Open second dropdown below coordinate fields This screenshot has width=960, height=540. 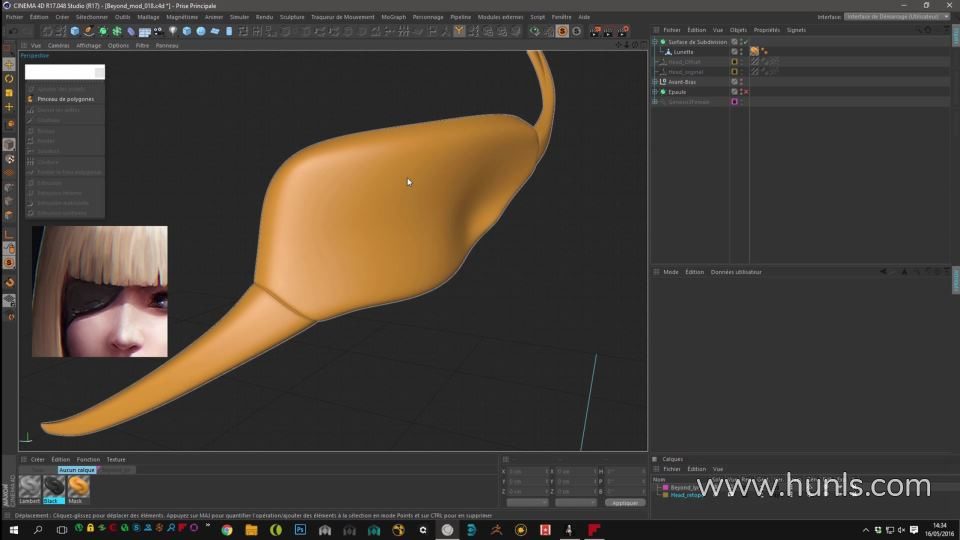pyautogui.click(x=576, y=503)
